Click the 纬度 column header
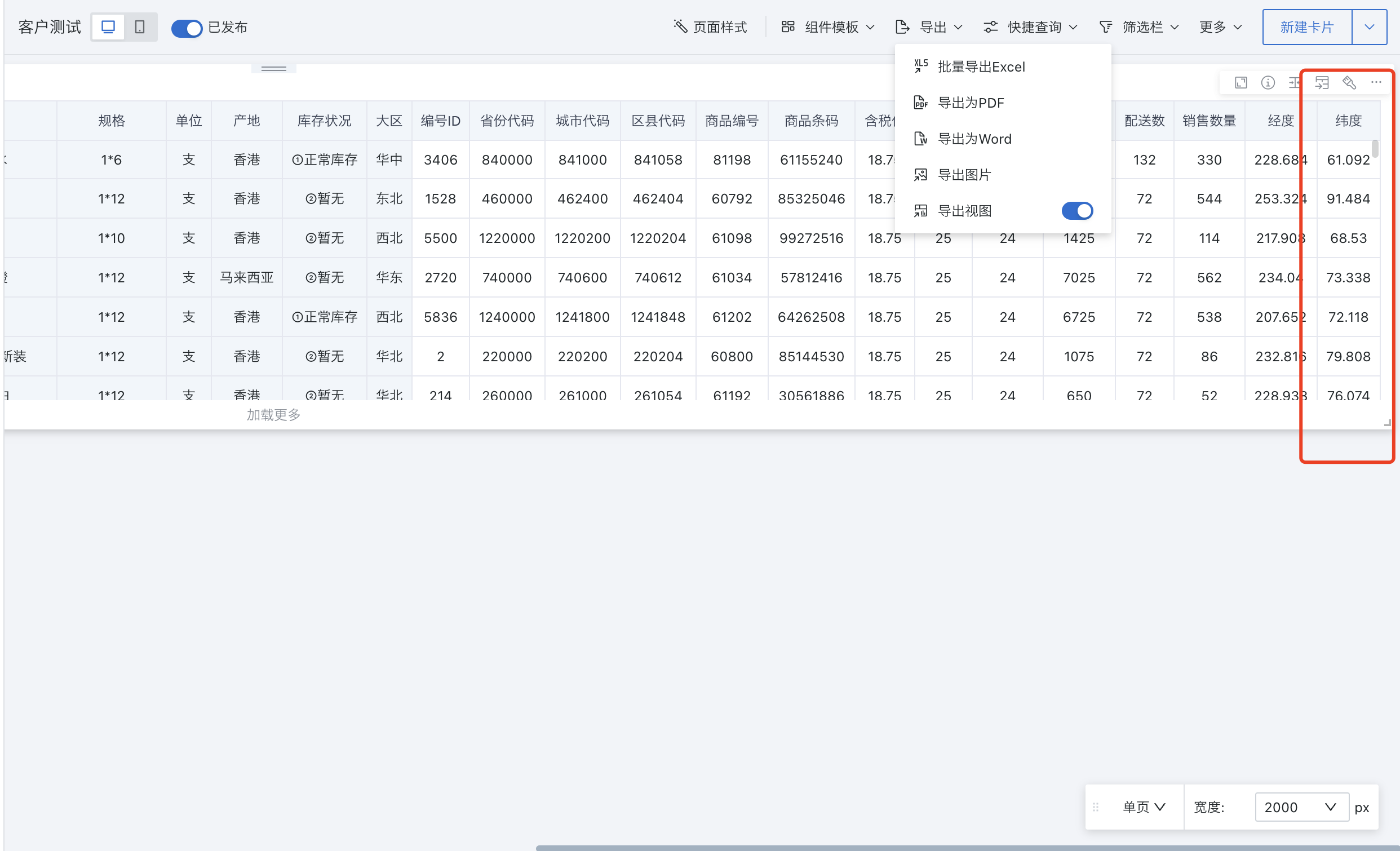 click(x=1348, y=121)
